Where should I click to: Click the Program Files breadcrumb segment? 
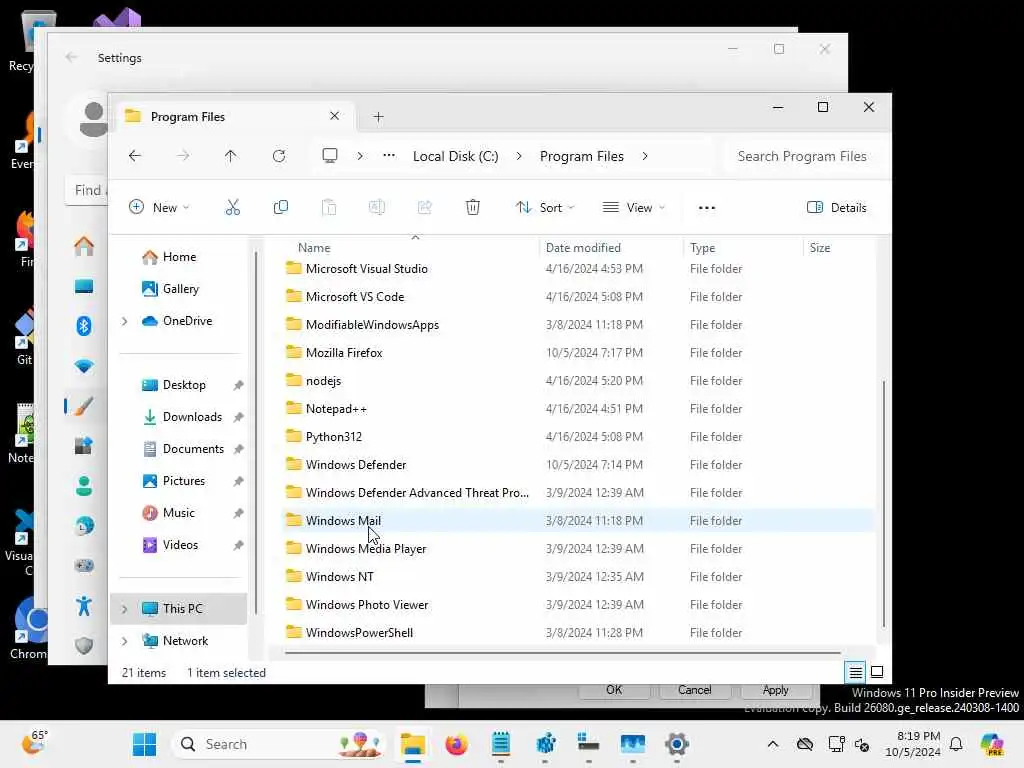point(582,156)
